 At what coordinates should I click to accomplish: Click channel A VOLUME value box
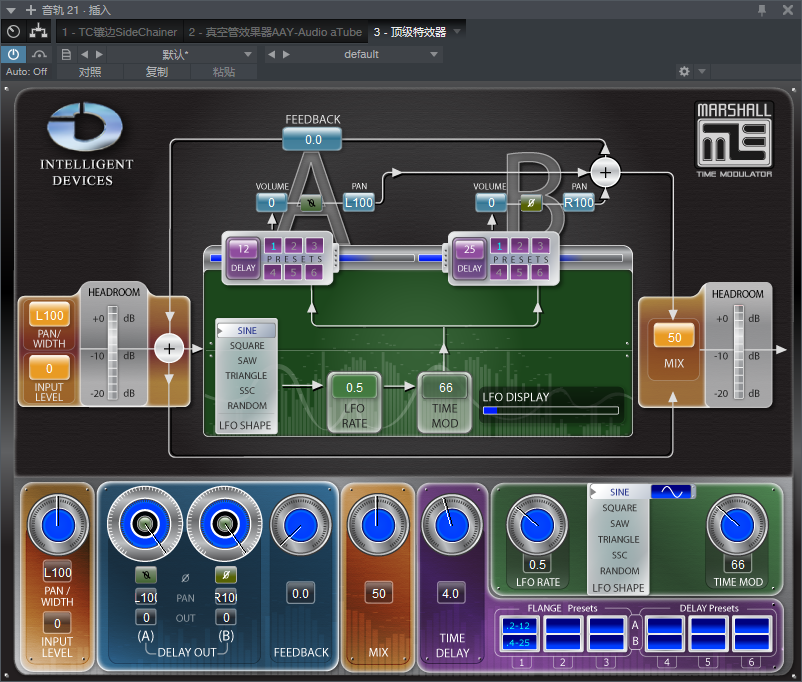(x=272, y=203)
